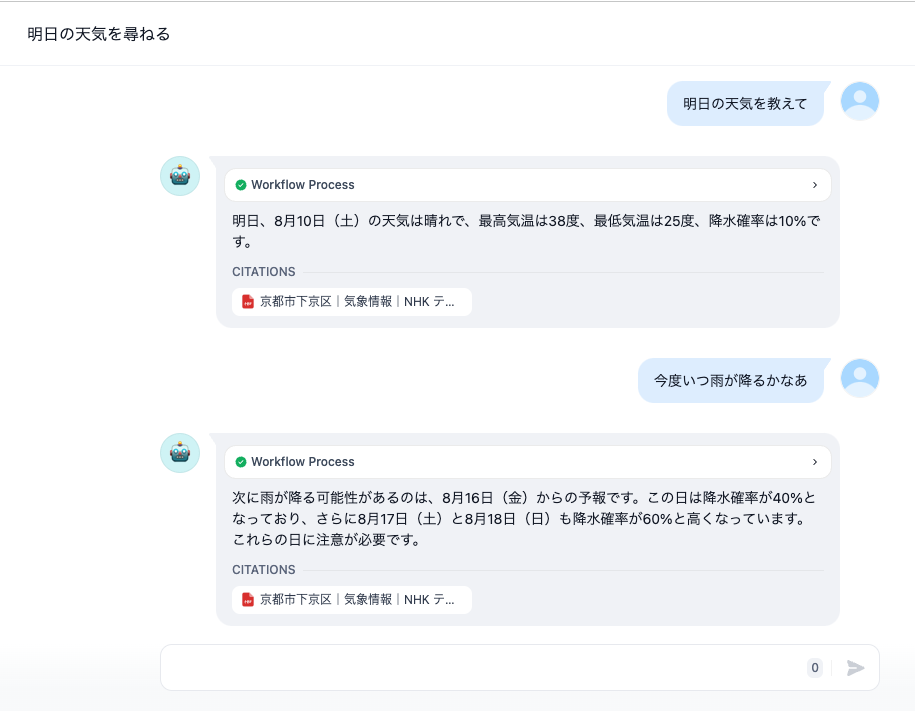Select the 今度いつ雨が降るかなあ message bubble

pyautogui.click(x=730, y=381)
